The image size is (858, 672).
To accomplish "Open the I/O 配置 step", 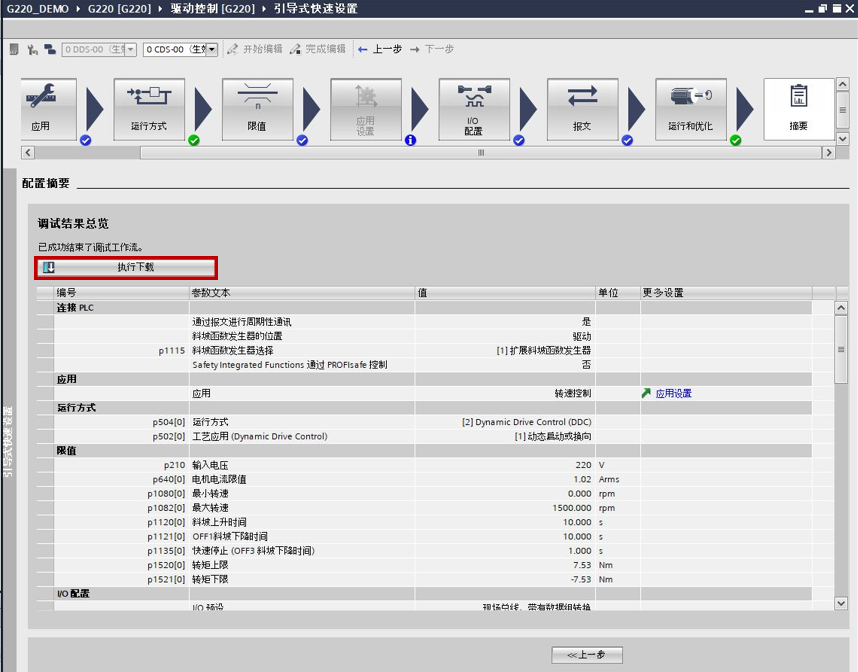I will pyautogui.click(x=473, y=110).
